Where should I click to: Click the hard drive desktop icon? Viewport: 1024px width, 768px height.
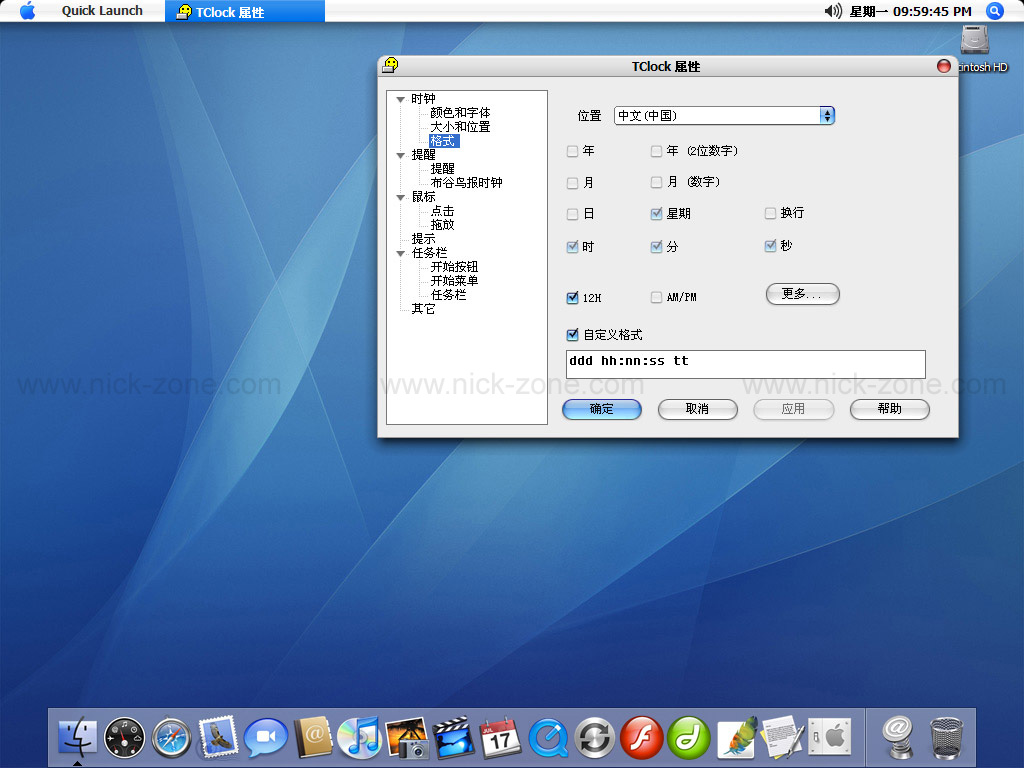click(975, 39)
